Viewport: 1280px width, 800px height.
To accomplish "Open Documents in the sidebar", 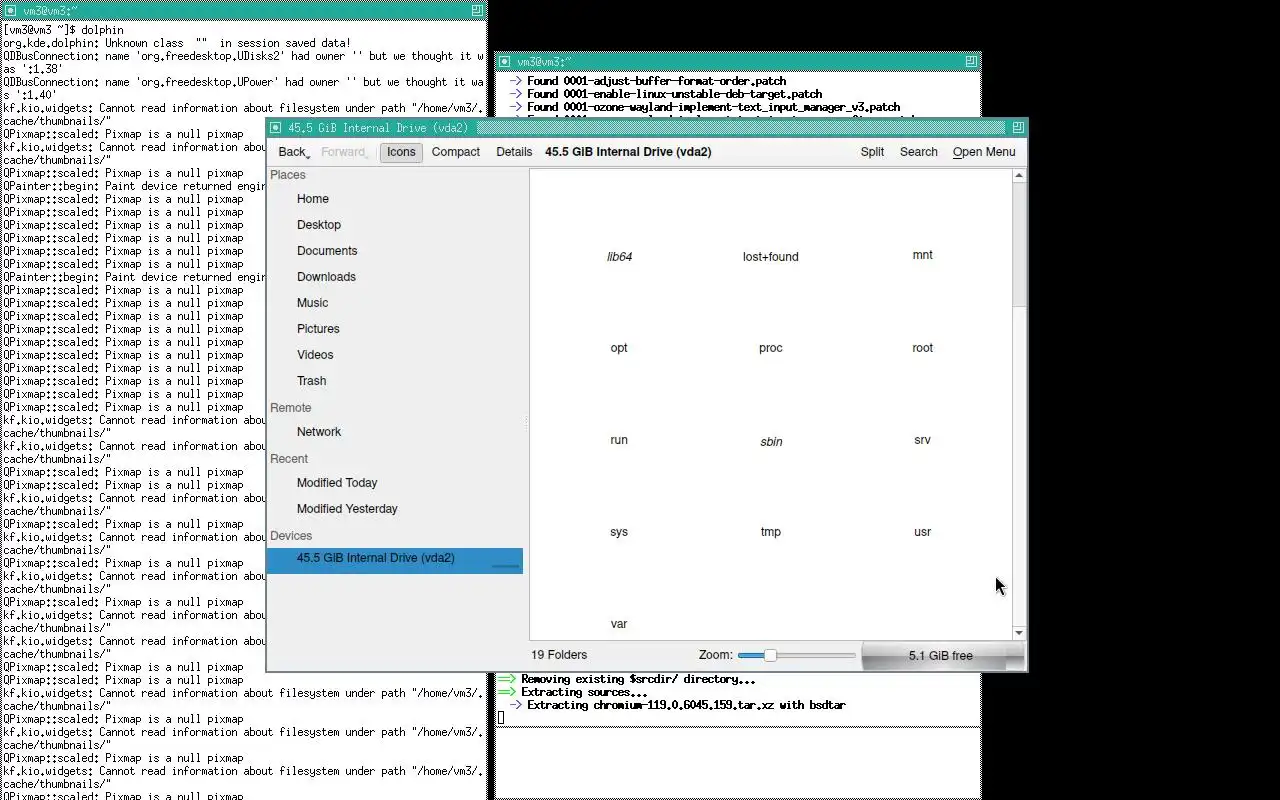I will tap(395, 251).
